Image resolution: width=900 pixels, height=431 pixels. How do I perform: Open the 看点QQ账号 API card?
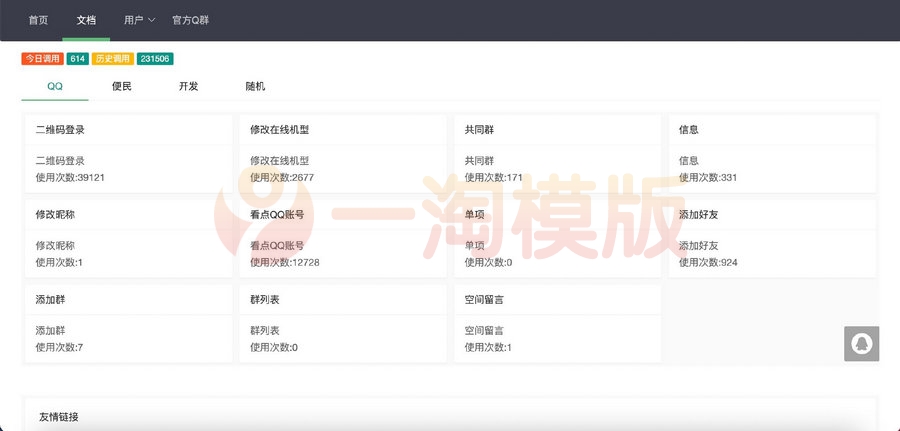click(343, 238)
